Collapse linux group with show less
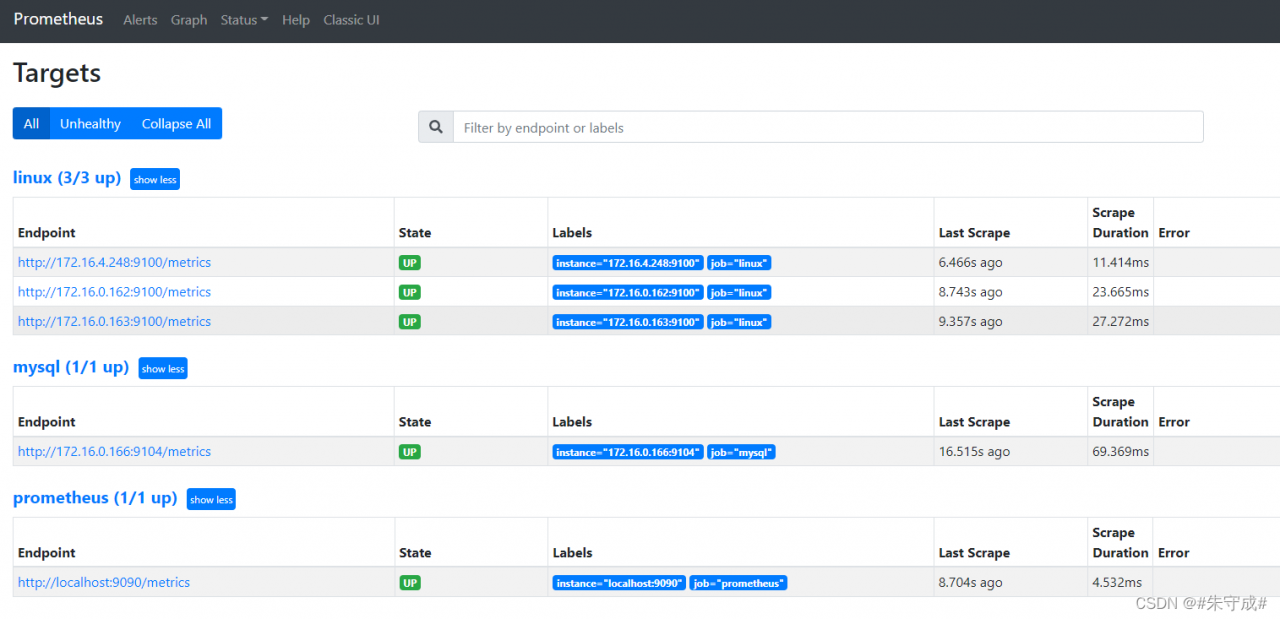 click(155, 180)
